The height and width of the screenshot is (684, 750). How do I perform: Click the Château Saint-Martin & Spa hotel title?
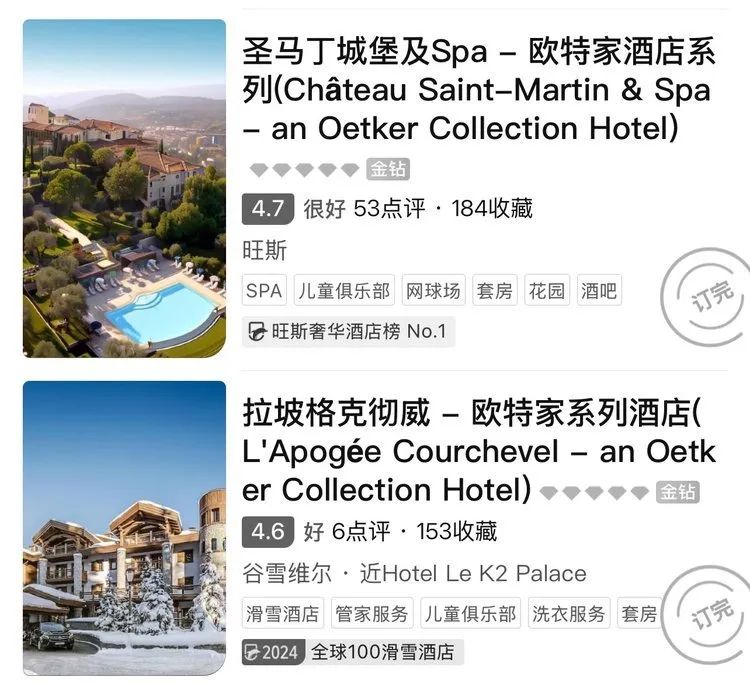[478, 90]
